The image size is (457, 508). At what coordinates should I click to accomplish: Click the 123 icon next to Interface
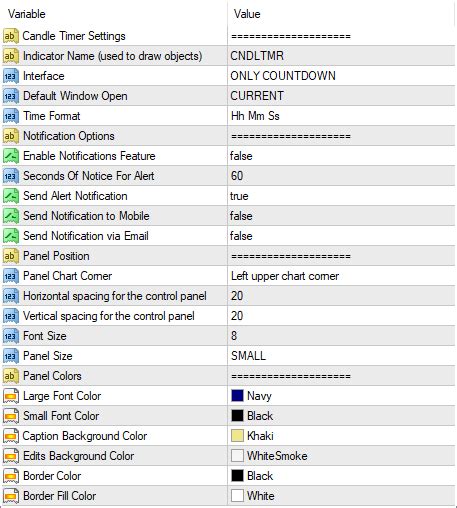click(10, 76)
